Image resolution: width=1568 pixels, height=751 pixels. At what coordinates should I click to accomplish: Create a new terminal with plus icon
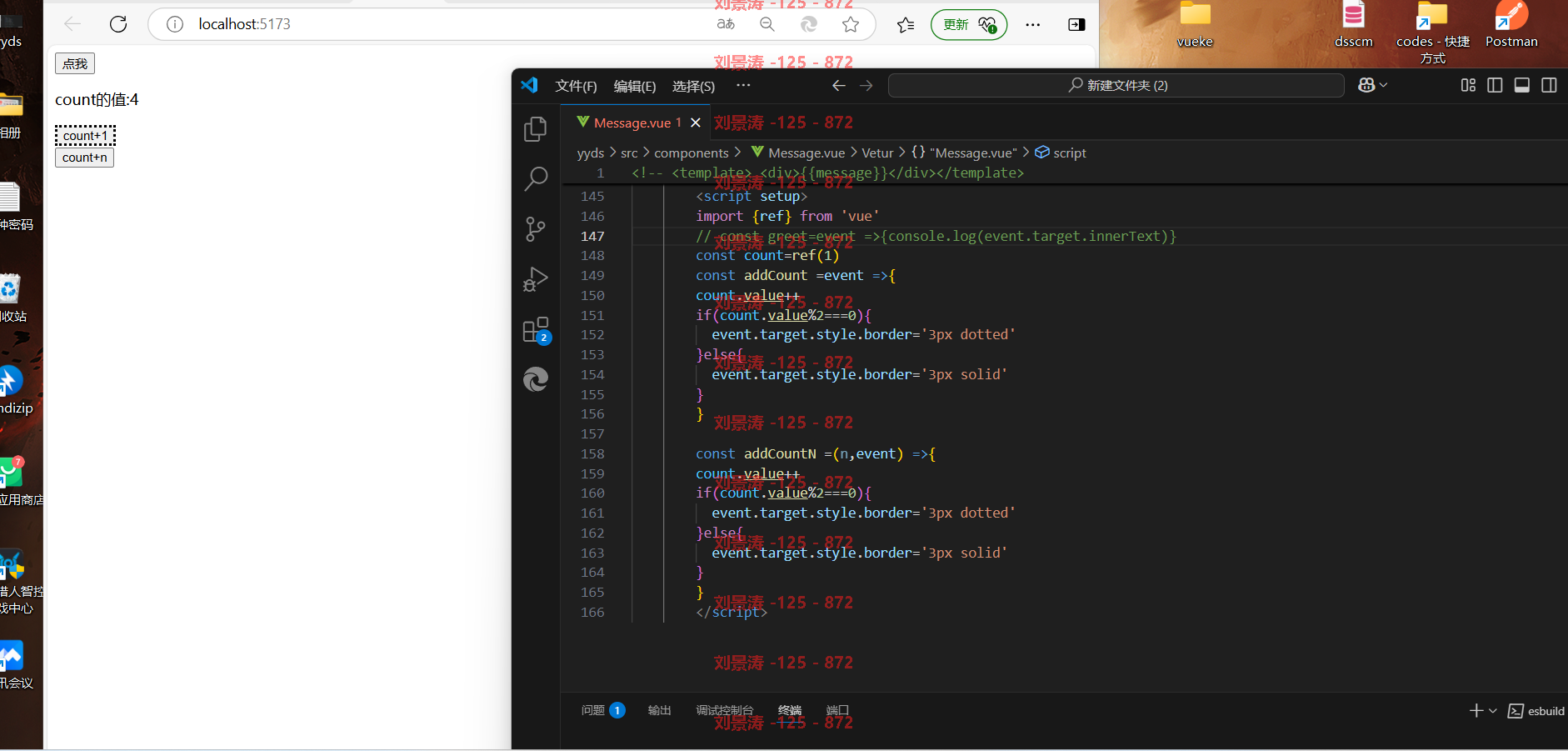pos(1476,710)
